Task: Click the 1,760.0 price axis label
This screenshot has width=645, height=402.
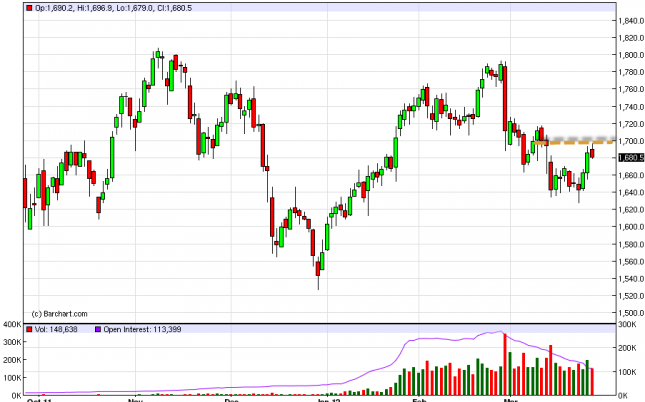Action: pos(631,89)
